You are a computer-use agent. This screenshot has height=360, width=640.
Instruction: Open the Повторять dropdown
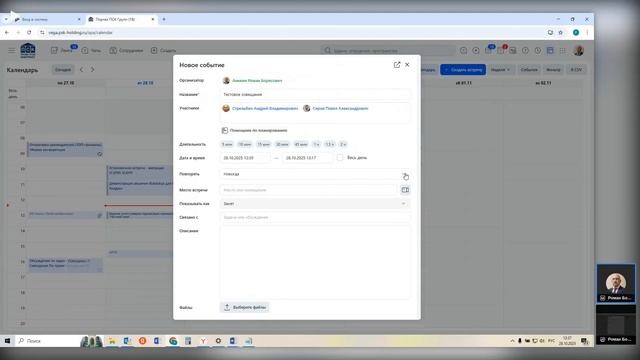click(315, 174)
